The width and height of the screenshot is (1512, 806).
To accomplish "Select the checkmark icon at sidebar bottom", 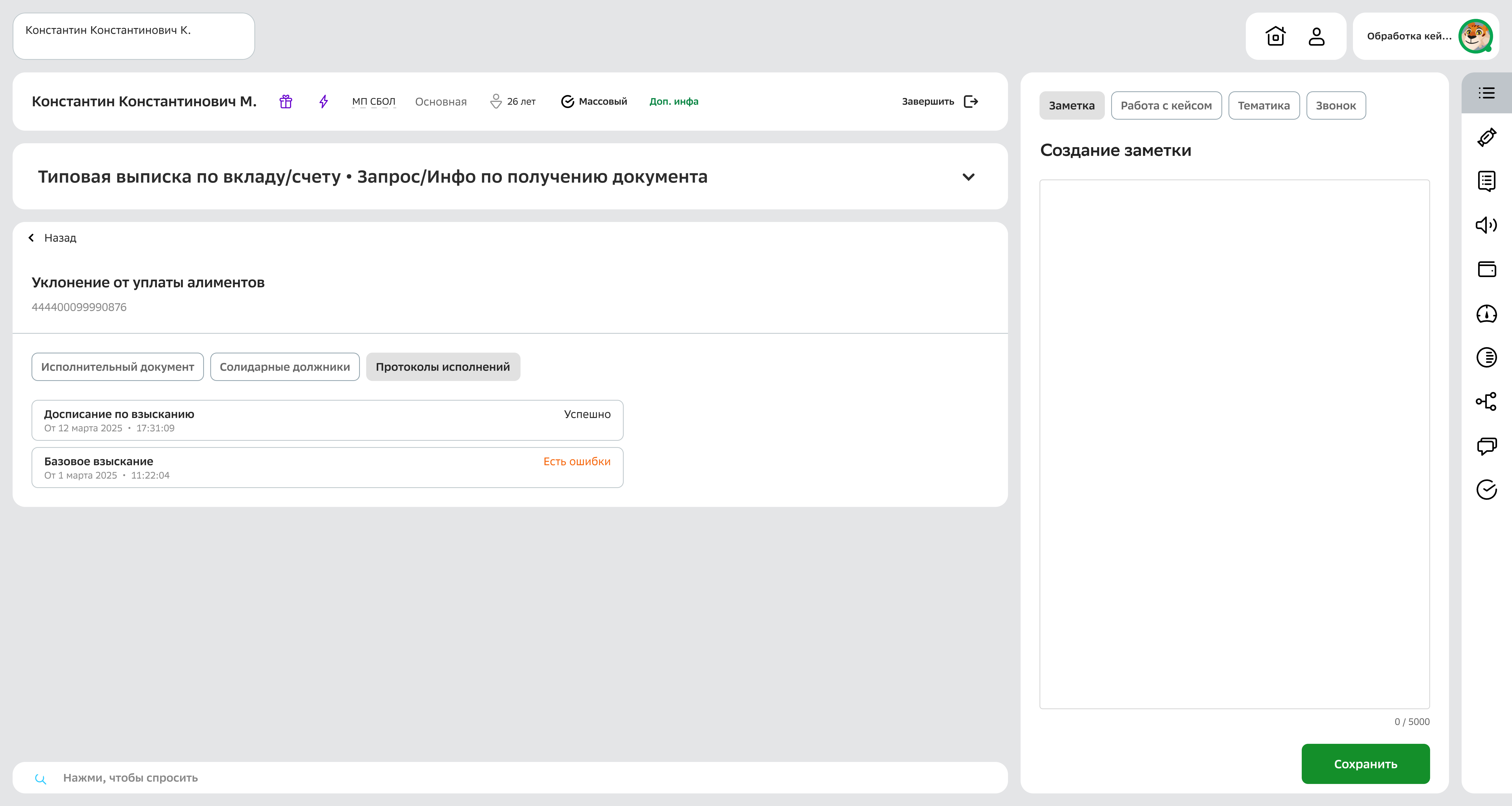I will 1487,490.
